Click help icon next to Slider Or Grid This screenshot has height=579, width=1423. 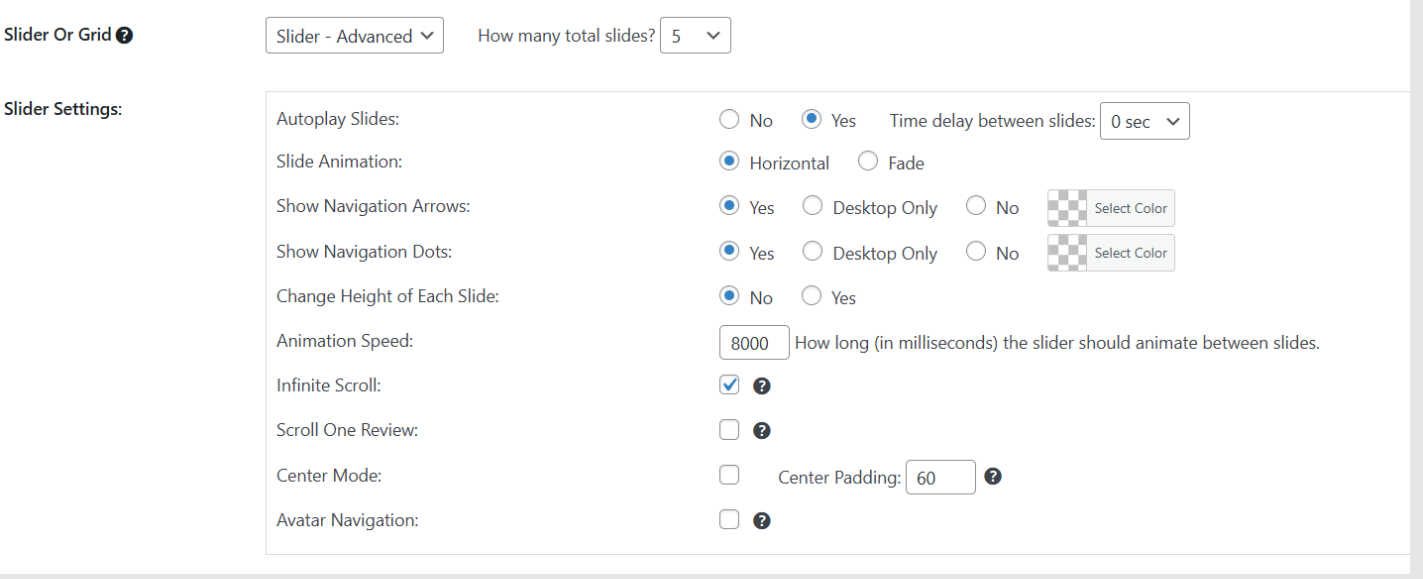pos(124,35)
